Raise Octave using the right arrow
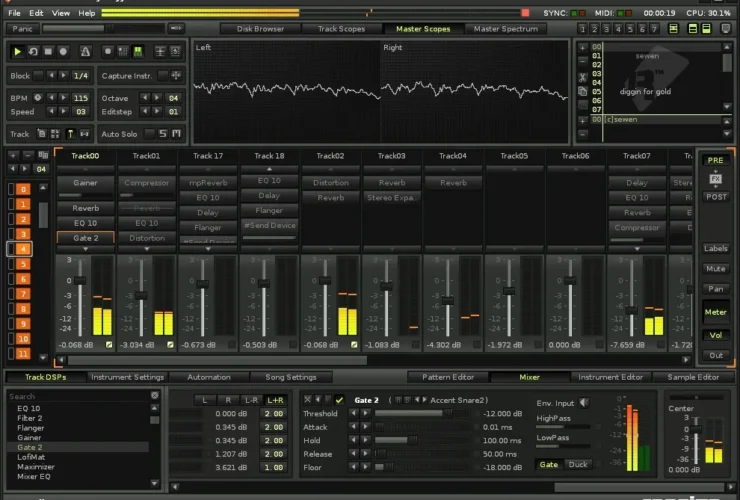Image resolution: width=740 pixels, height=500 pixels. coord(156,98)
